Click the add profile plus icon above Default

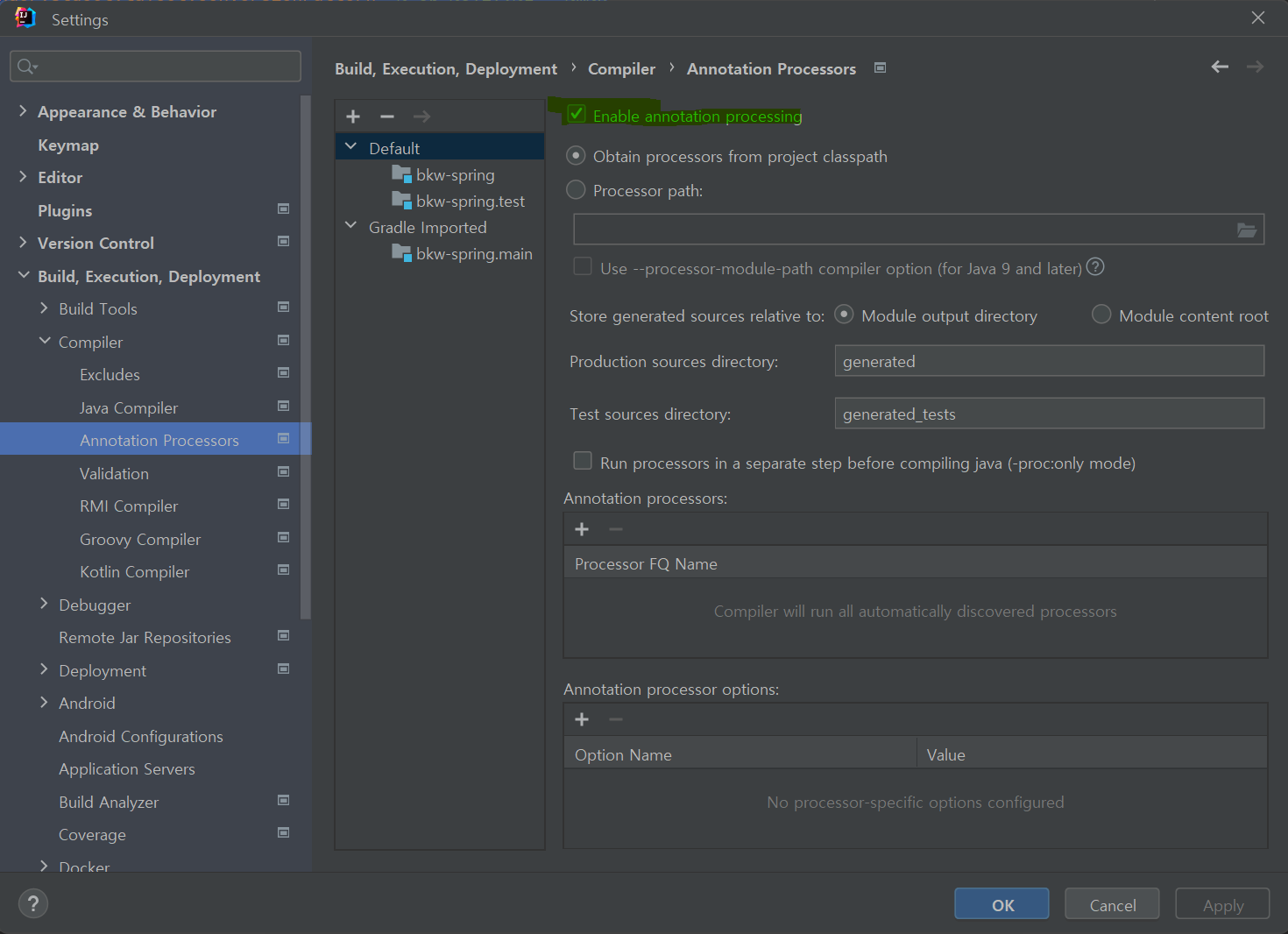tap(353, 117)
